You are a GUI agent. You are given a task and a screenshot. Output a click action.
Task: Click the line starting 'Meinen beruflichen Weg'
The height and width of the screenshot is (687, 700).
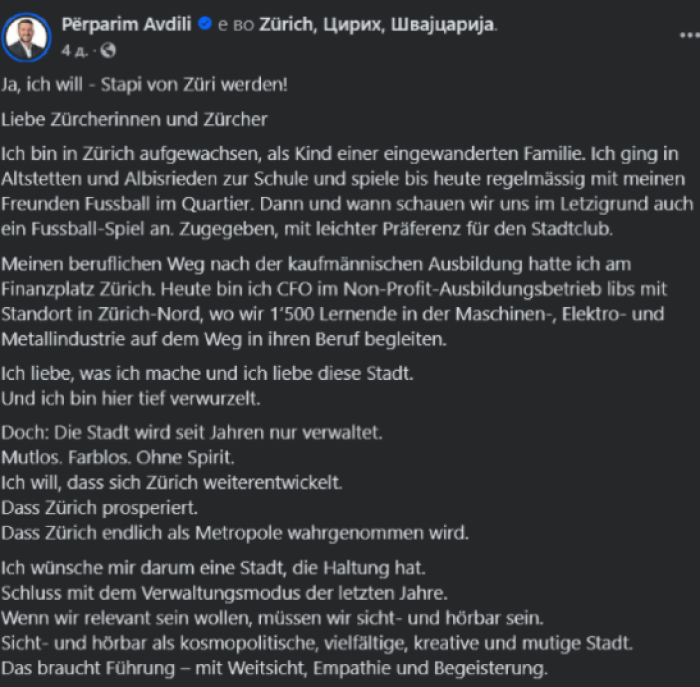316,264
